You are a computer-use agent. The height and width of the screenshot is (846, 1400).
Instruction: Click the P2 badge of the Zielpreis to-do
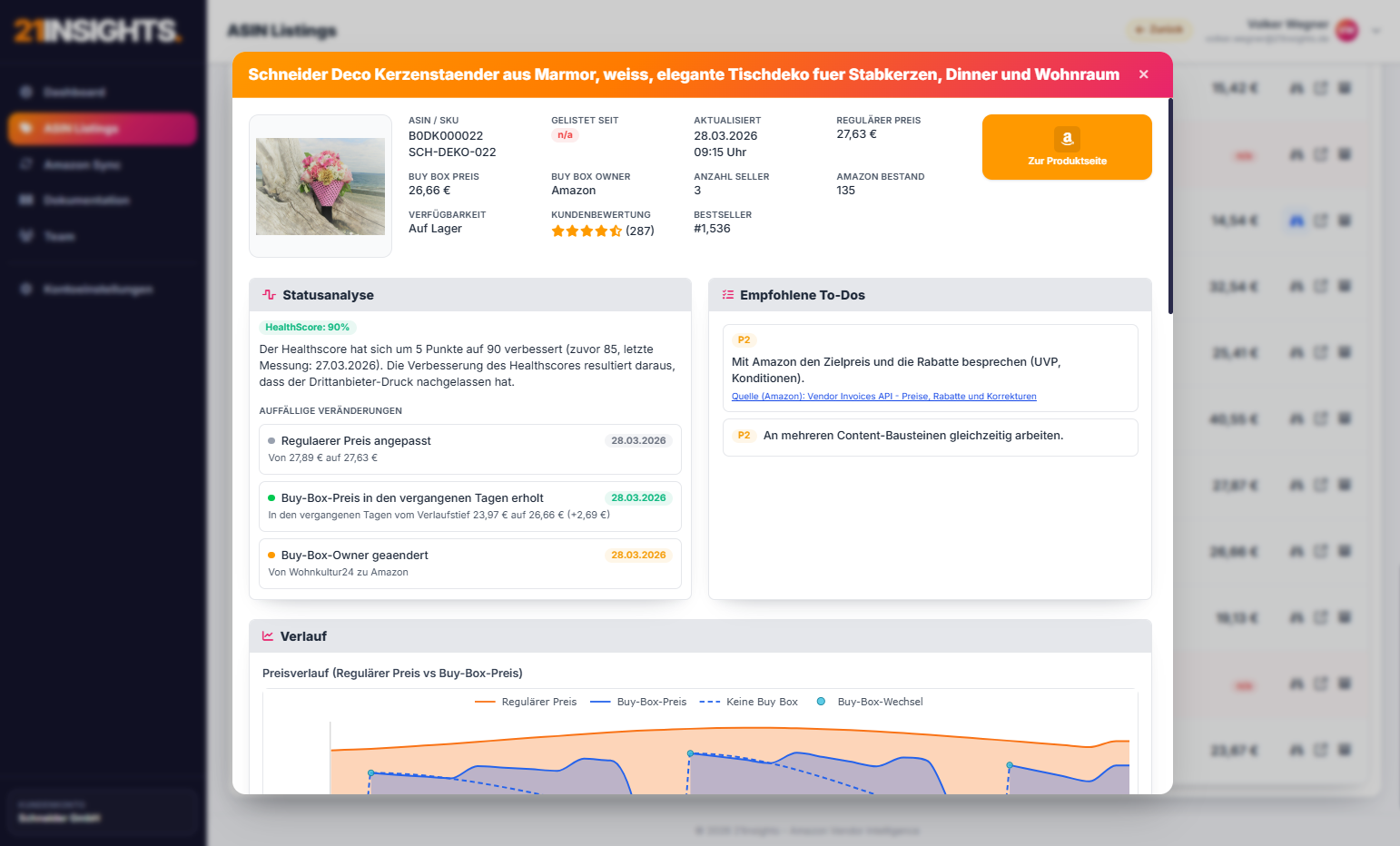(744, 339)
